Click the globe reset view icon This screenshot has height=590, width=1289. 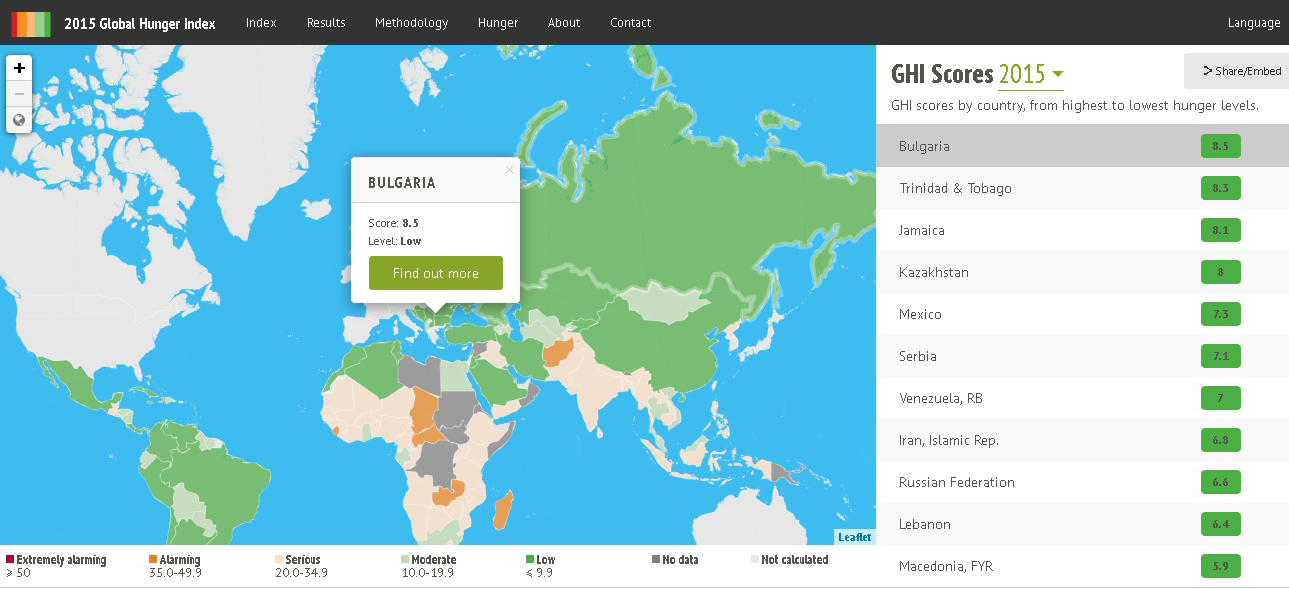click(19, 120)
